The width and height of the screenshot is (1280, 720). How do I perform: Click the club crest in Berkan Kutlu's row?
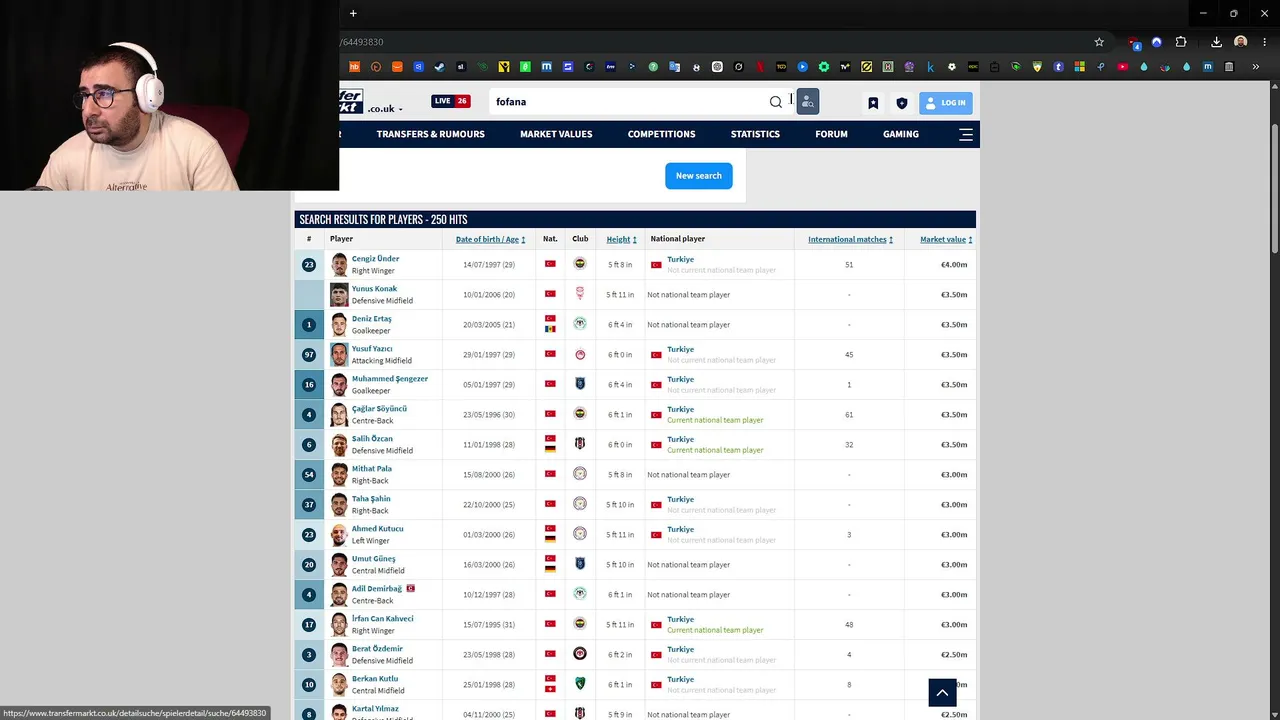tap(580, 684)
